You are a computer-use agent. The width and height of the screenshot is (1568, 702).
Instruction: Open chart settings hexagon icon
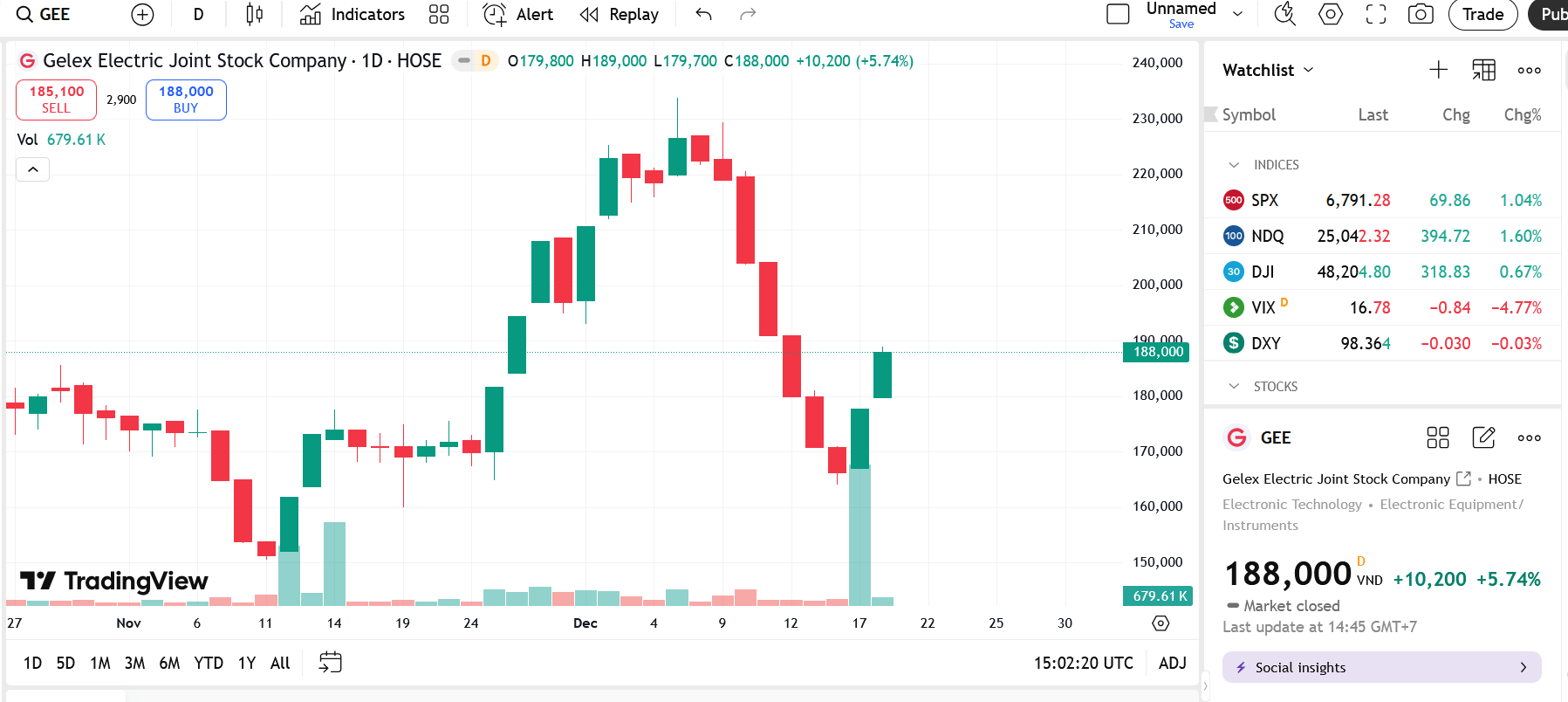pyautogui.click(x=1330, y=14)
